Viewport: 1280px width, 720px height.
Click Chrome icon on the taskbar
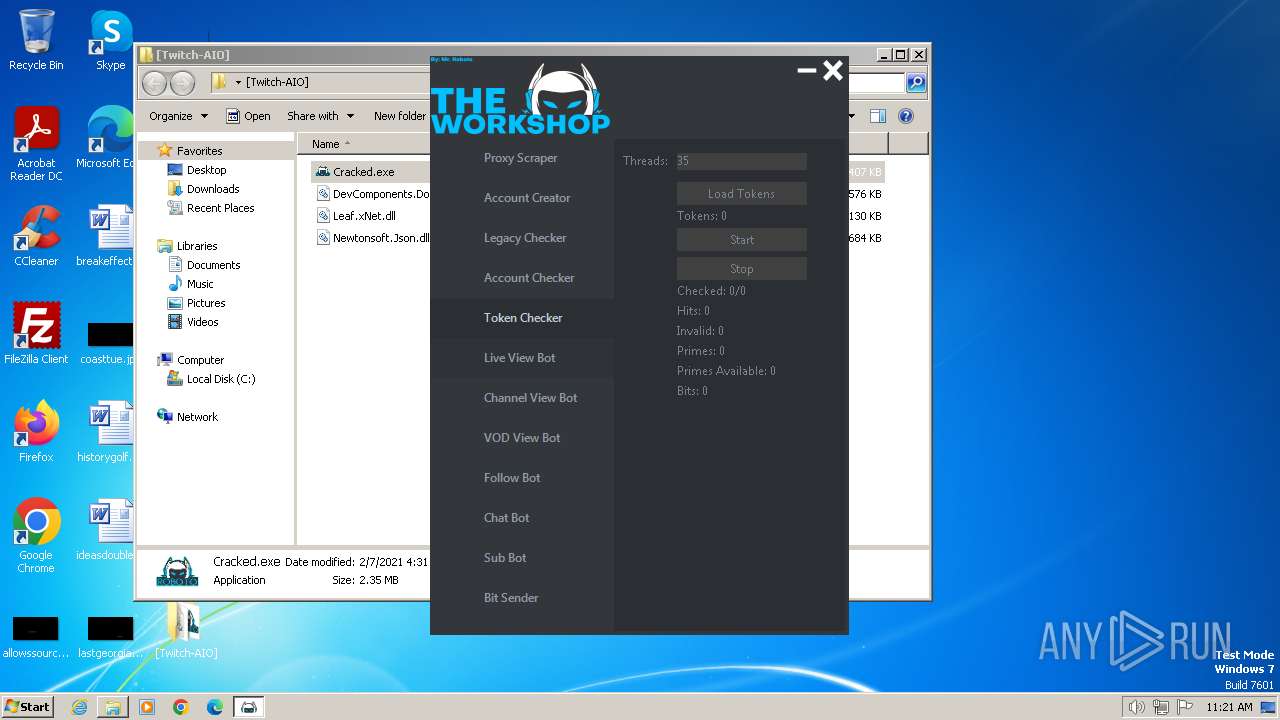click(x=180, y=707)
